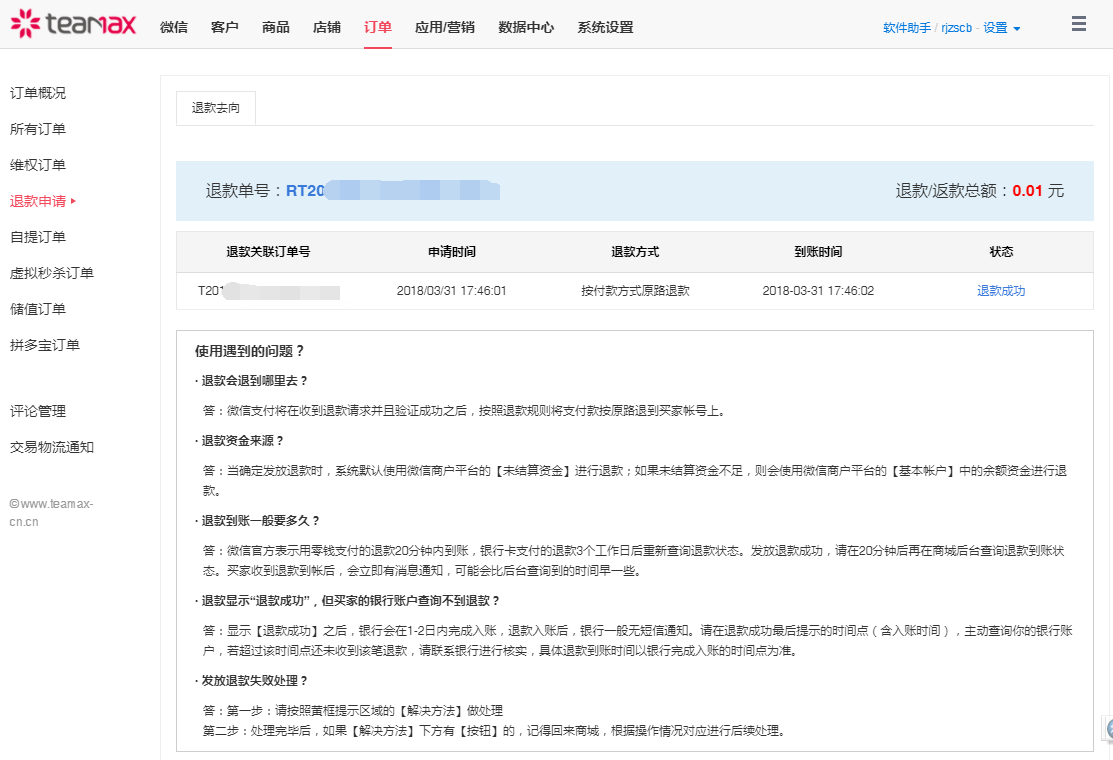Click the order number starting T201
Viewport: 1113px width, 760px height.
(x=268, y=291)
